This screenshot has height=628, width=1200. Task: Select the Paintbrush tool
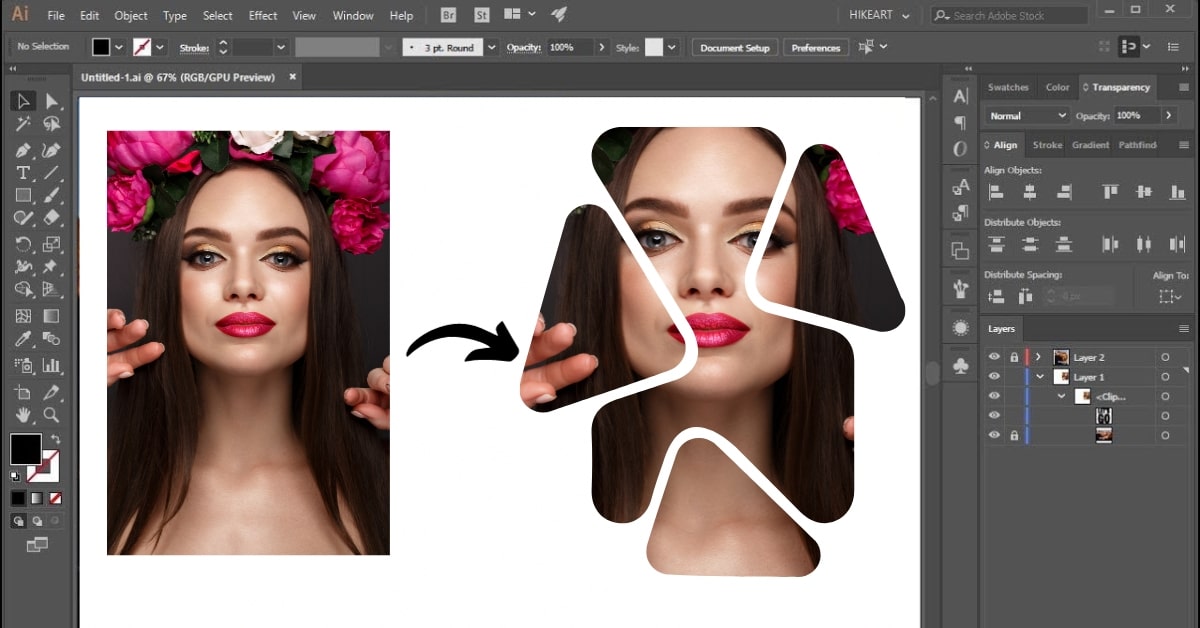[51, 196]
